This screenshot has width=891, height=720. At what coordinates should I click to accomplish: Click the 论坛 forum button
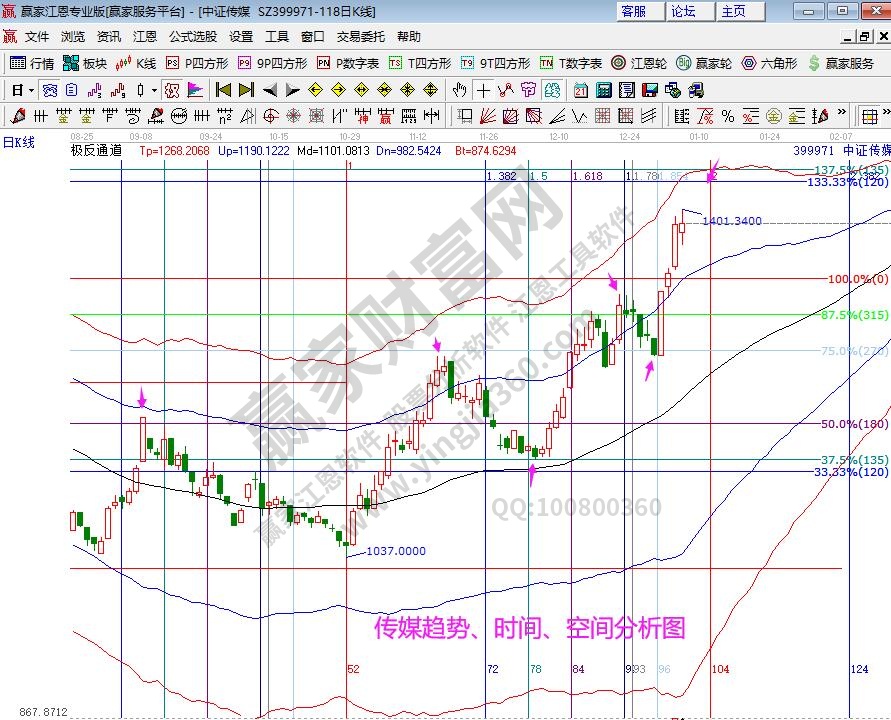683,11
